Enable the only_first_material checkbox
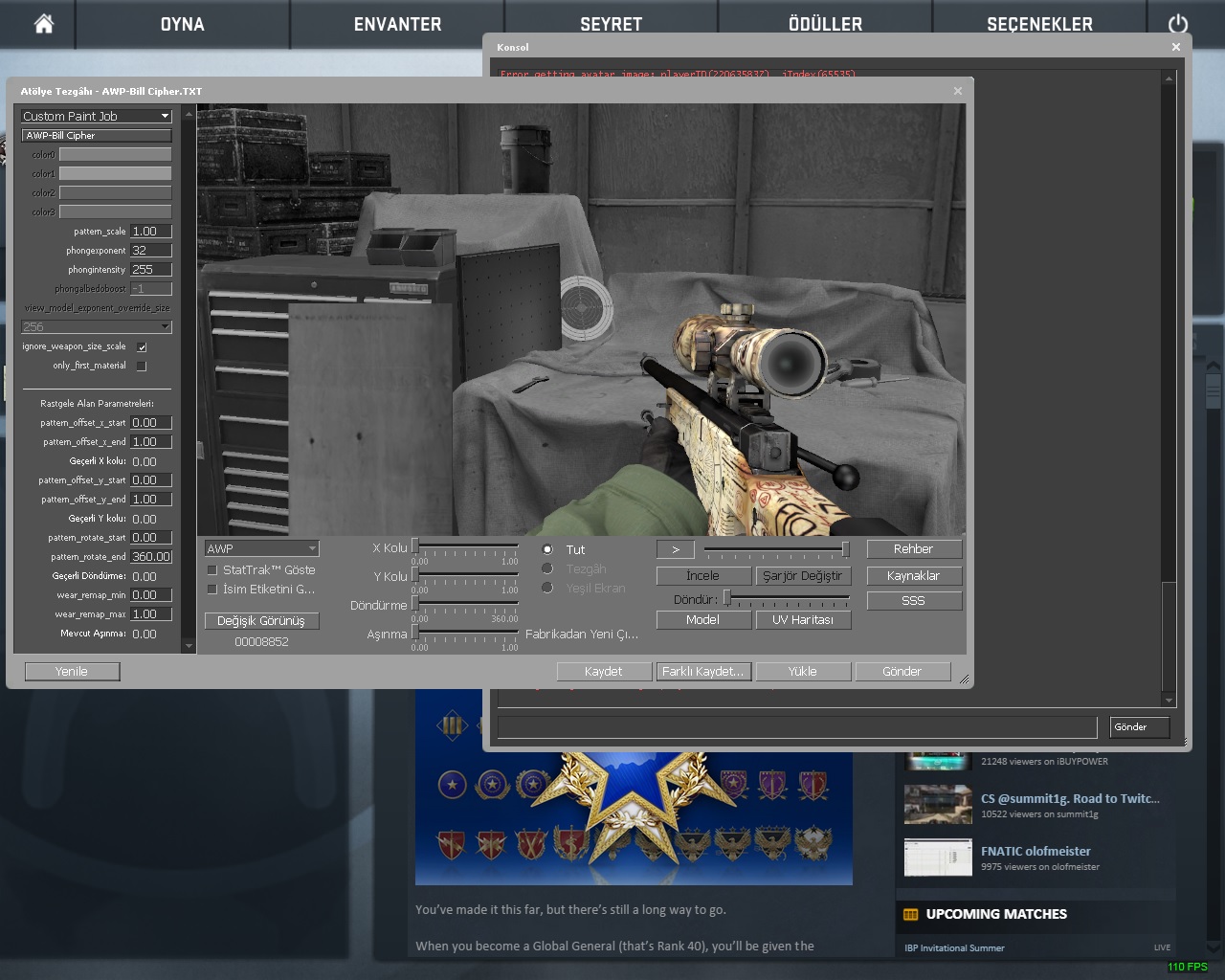Screen dimensions: 1225x980 142,366
